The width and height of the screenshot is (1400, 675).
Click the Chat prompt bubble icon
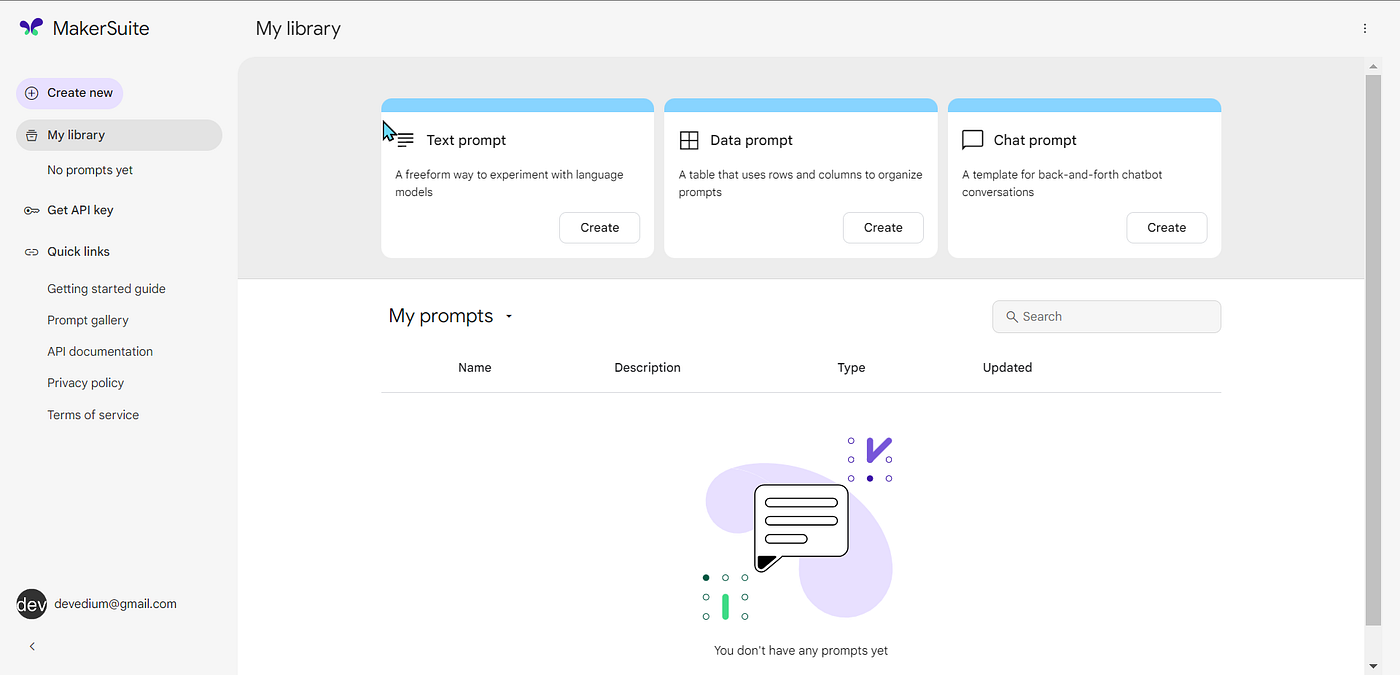click(972, 140)
